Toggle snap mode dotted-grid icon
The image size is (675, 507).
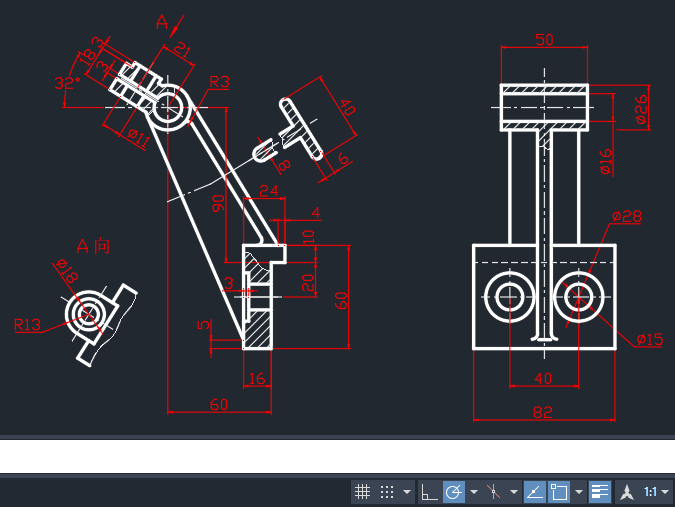click(387, 492)
